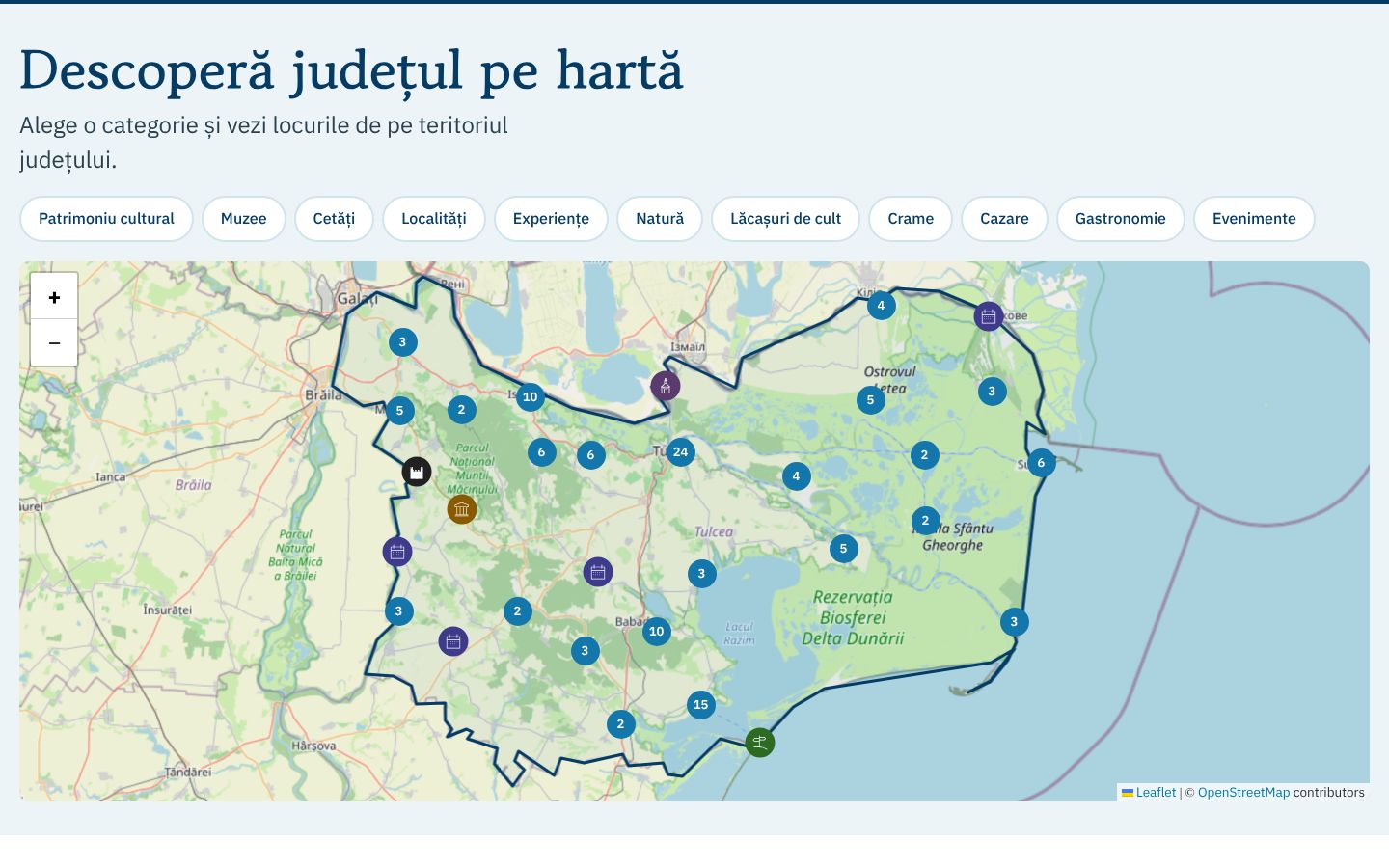Show Cazare places on map
Image resolution: width=1389 pixels, height=868 pixels.
(1004, 219)
